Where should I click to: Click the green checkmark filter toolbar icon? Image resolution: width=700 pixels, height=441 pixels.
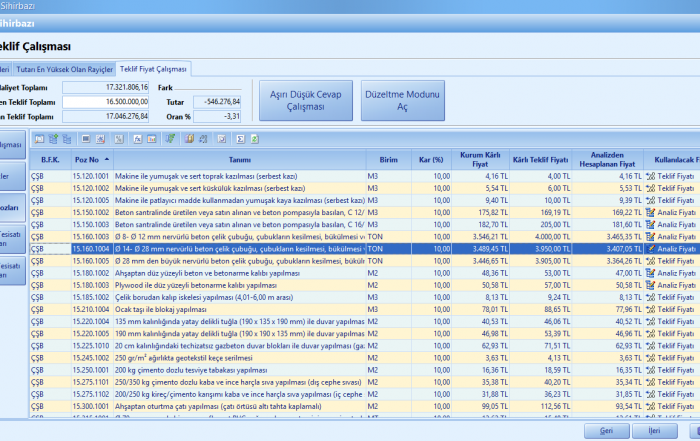click(170, 139)
